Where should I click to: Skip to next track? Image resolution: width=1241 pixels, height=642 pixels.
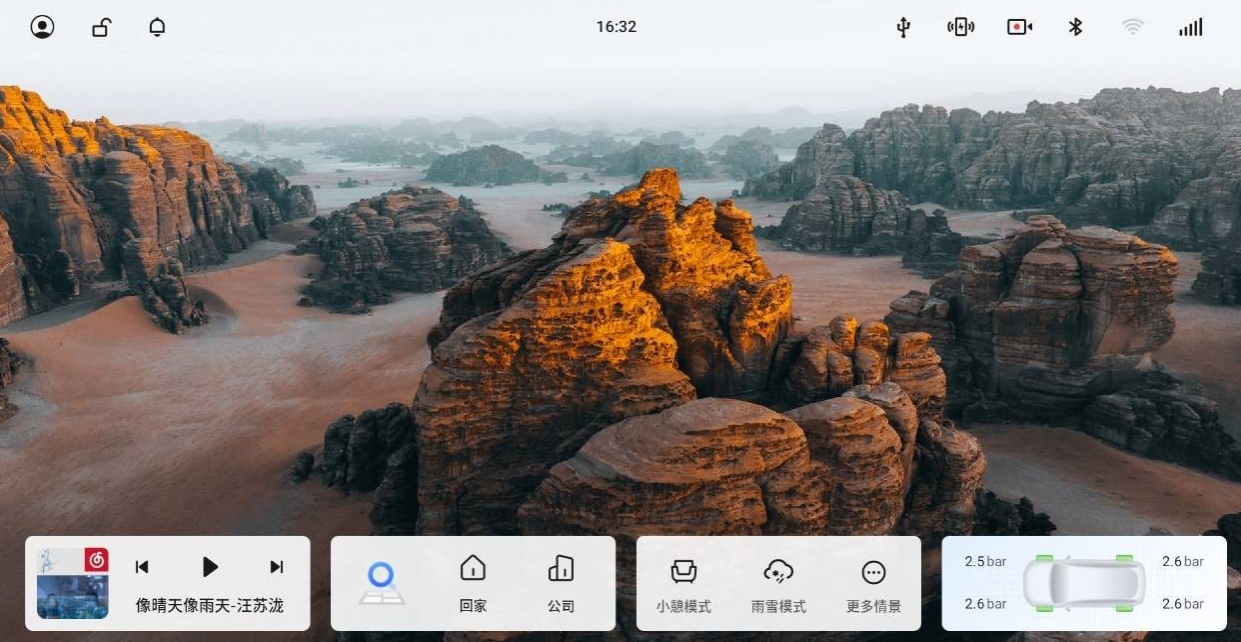click(x=277, y=567)
